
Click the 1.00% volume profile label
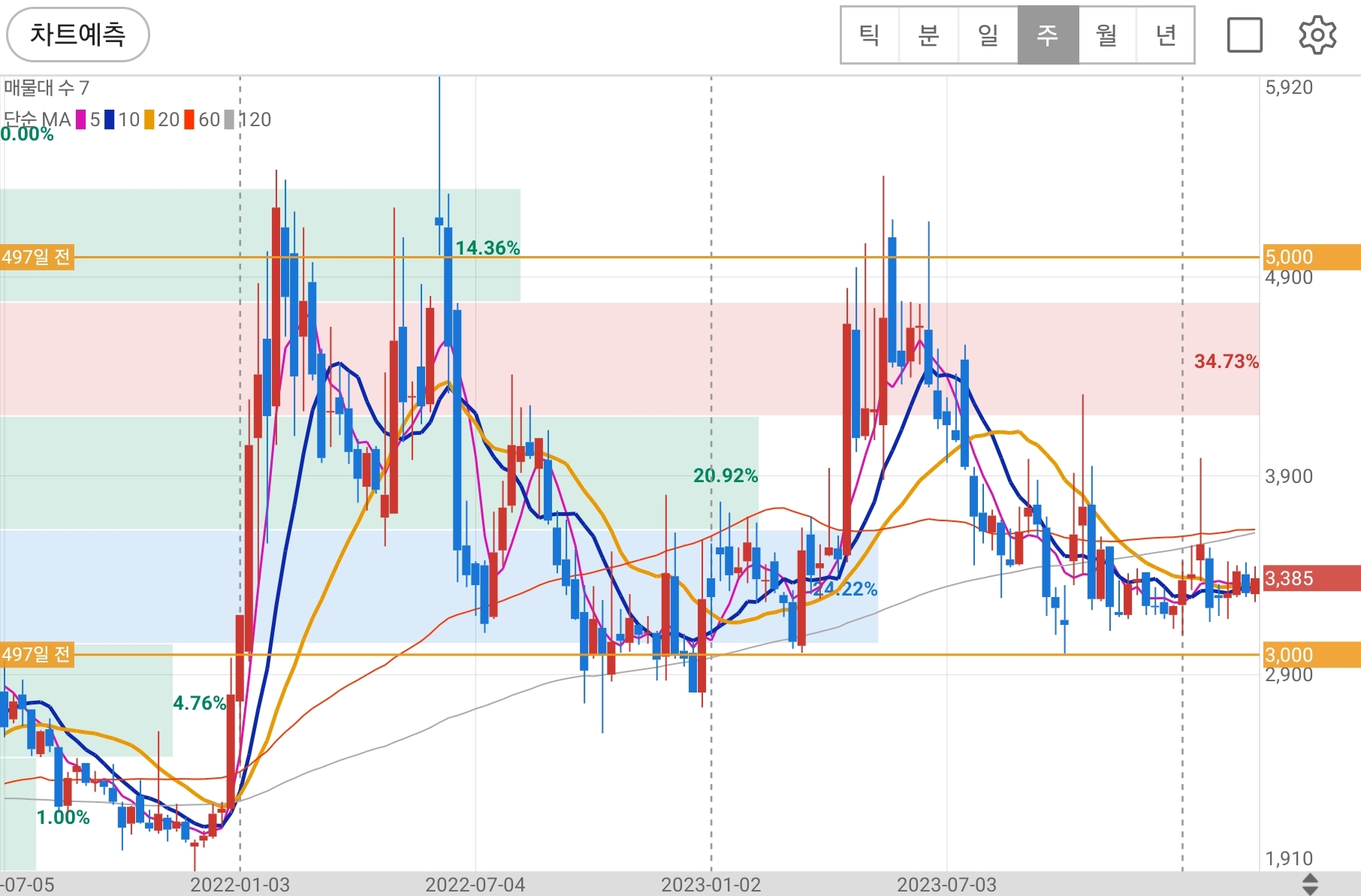coord(63,817)
